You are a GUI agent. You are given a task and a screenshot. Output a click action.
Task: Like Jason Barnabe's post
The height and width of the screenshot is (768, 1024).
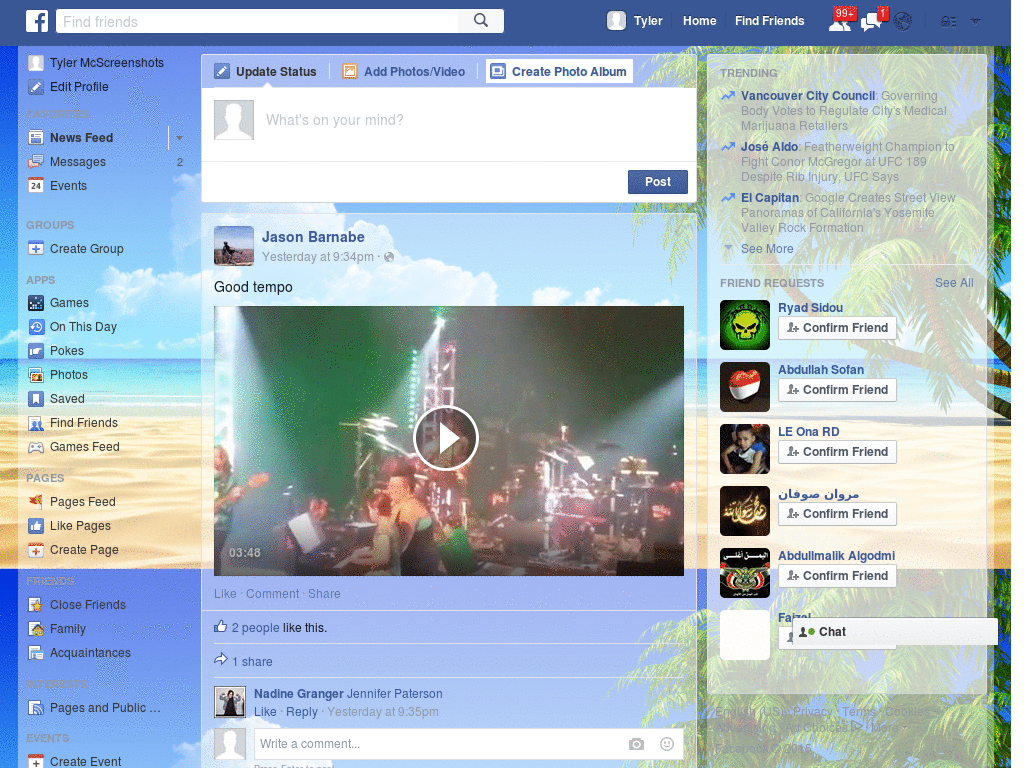click(225, 594)
